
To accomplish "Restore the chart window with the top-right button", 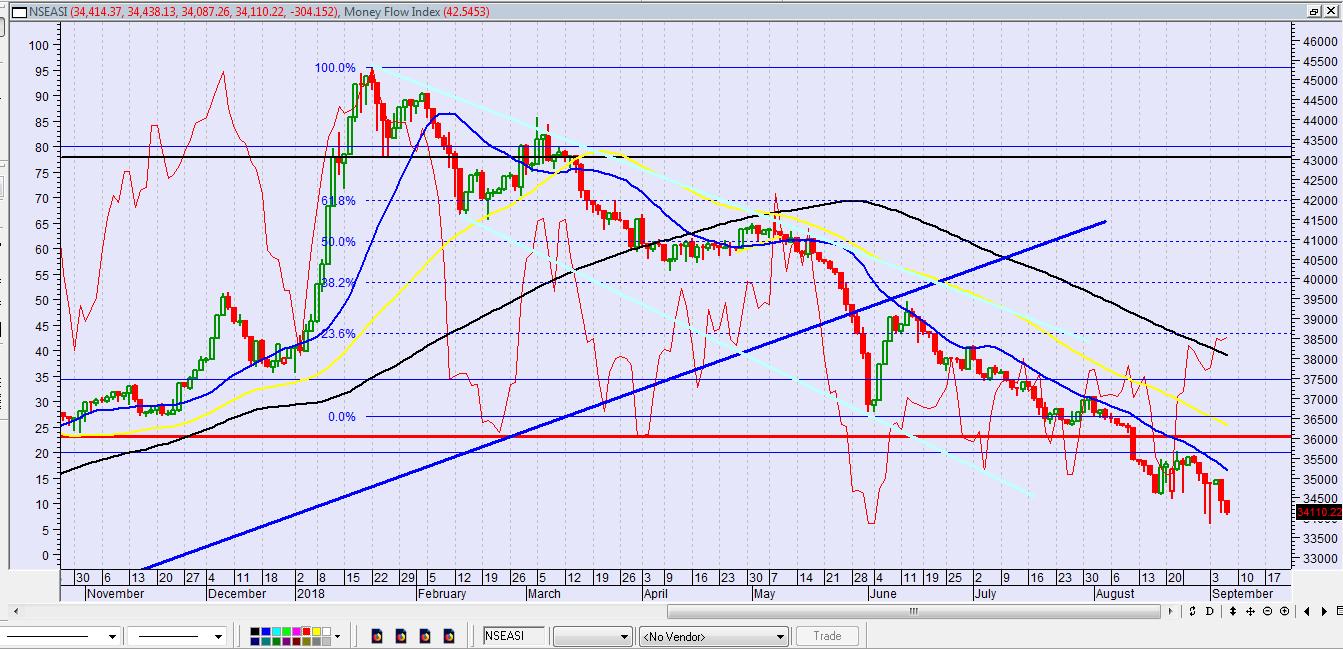I will [x=1313, y=11].
